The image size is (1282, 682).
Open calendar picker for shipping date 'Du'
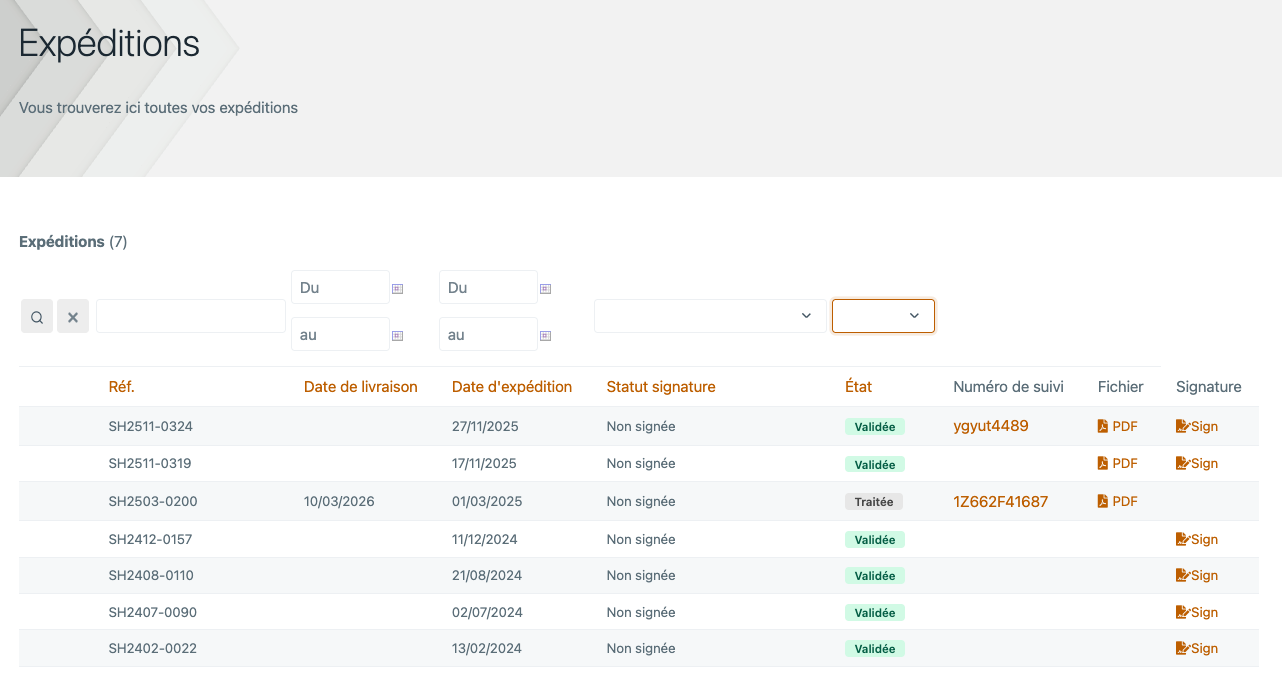pyautogui.click(x=545, y=288)
